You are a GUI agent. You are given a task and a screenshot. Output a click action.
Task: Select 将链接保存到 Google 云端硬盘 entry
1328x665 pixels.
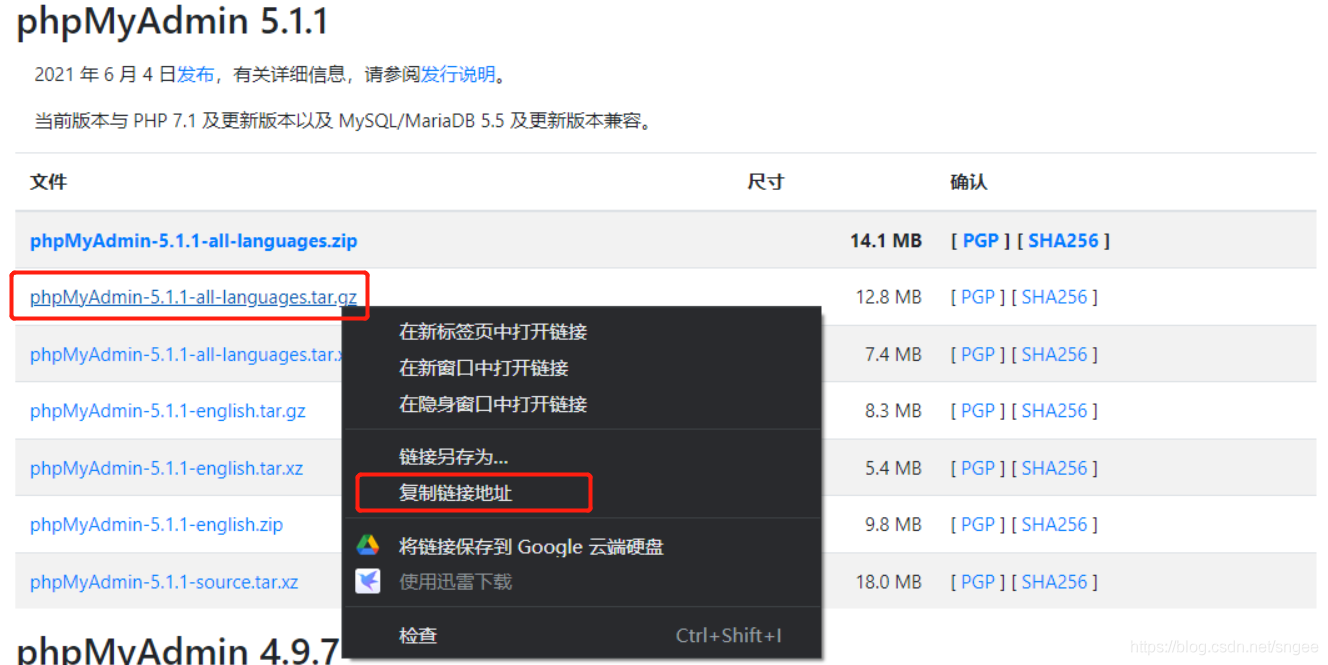click(x=582, y=547)
